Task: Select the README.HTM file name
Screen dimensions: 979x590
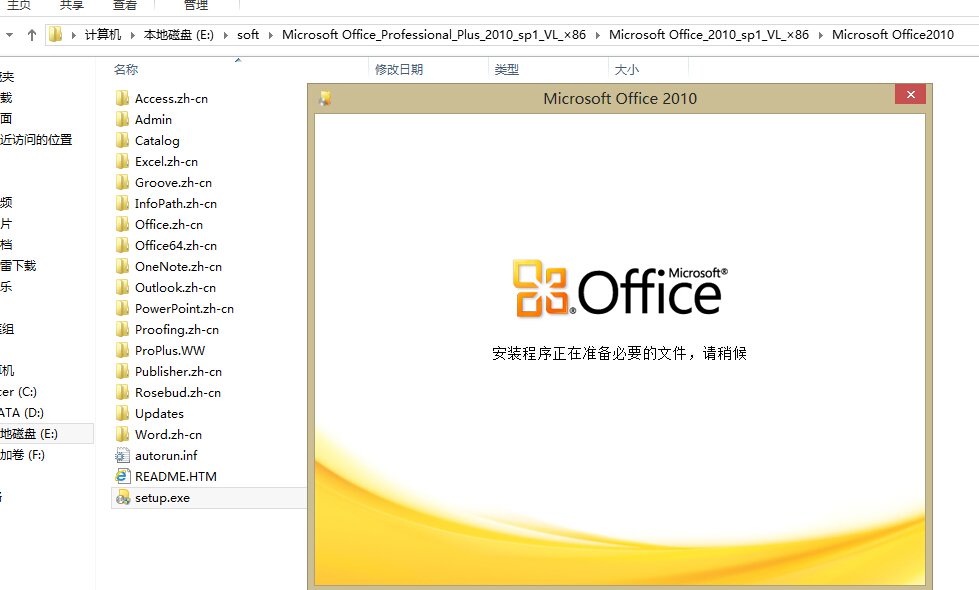Action: (176, 476)
